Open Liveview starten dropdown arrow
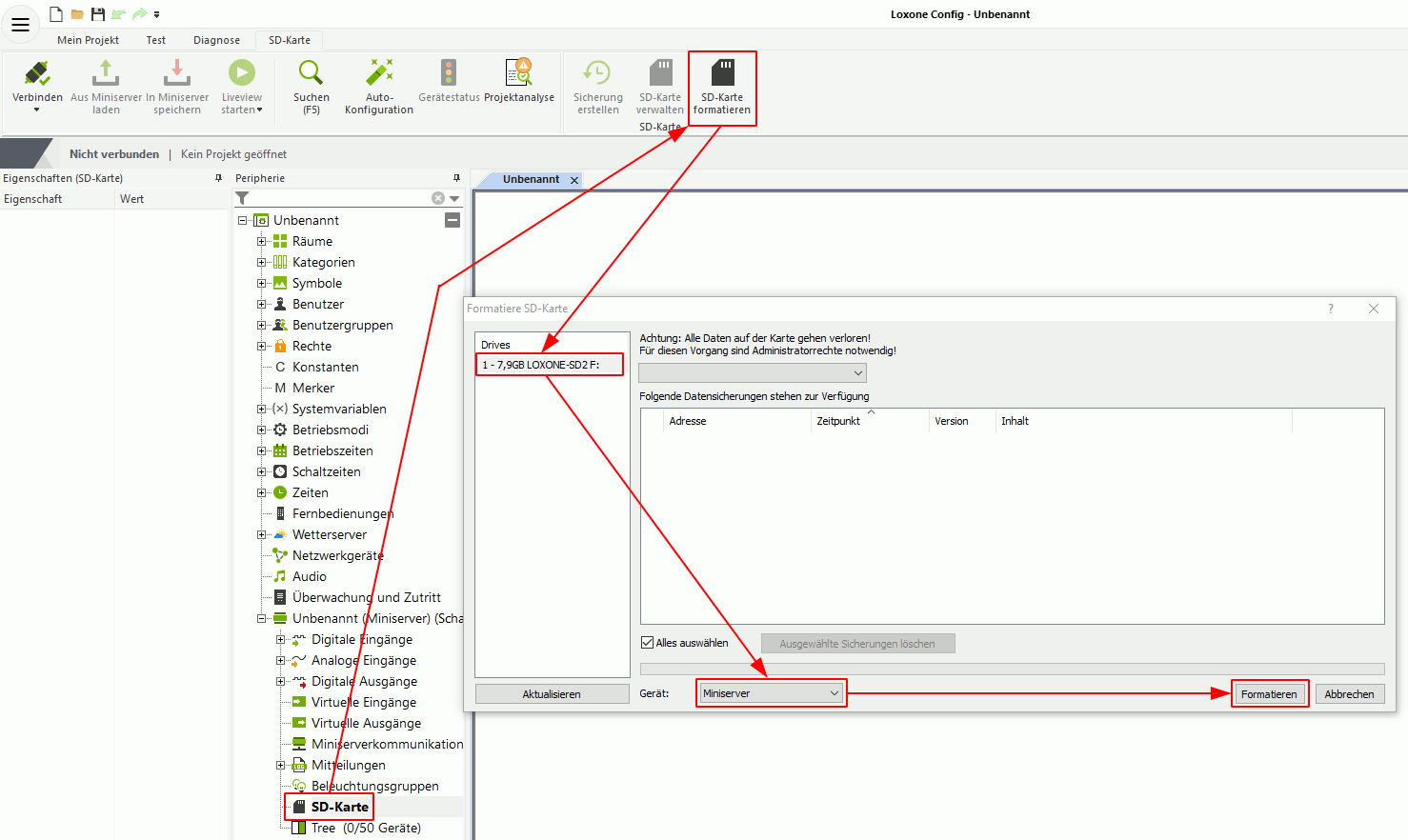 (259, 110)
